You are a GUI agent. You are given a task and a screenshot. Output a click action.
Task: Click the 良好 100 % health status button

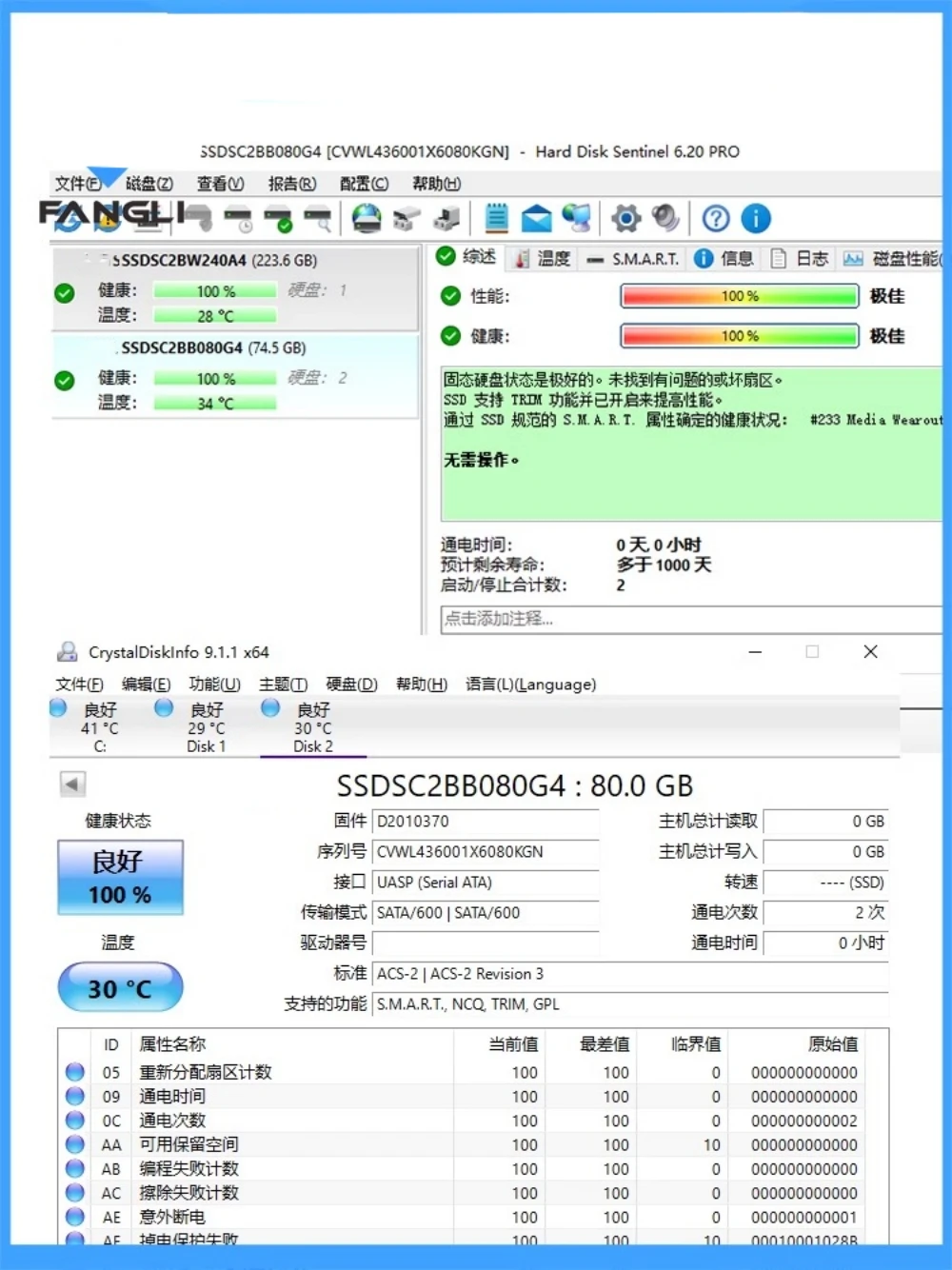pyautogui.click(x=120, y=877)
